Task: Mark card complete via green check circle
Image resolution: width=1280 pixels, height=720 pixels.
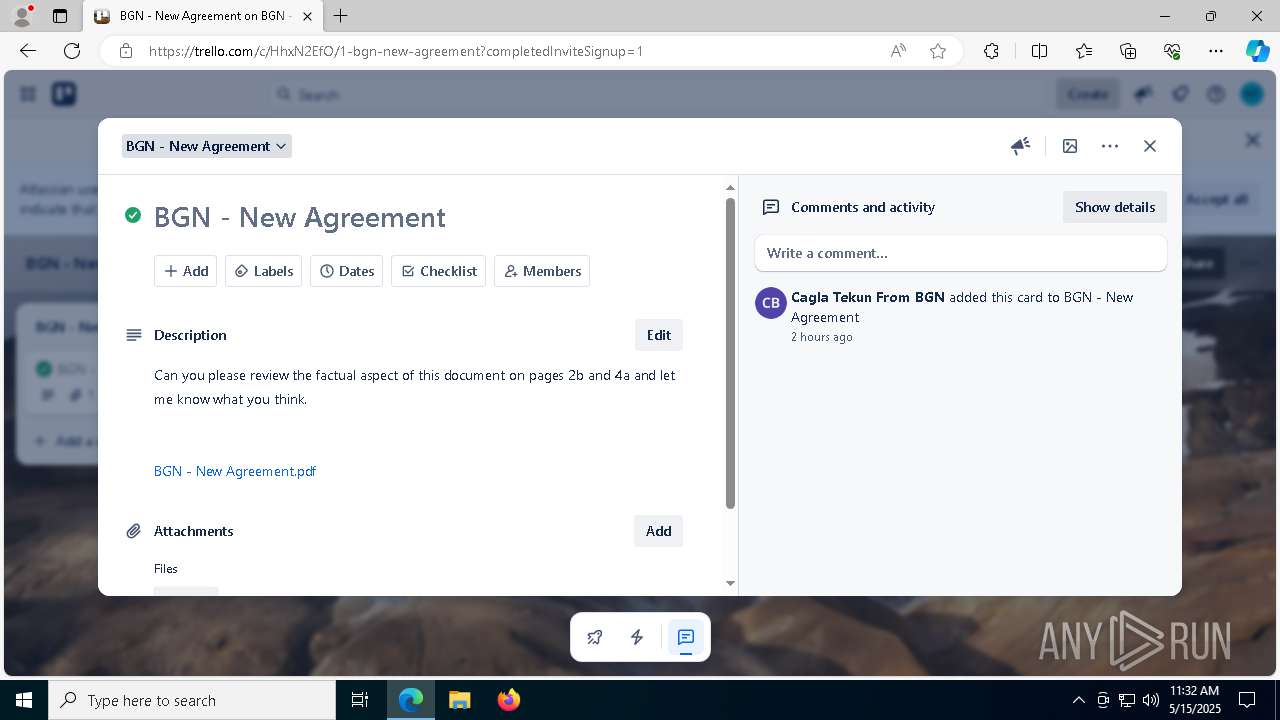Action: tap(133, 215)
